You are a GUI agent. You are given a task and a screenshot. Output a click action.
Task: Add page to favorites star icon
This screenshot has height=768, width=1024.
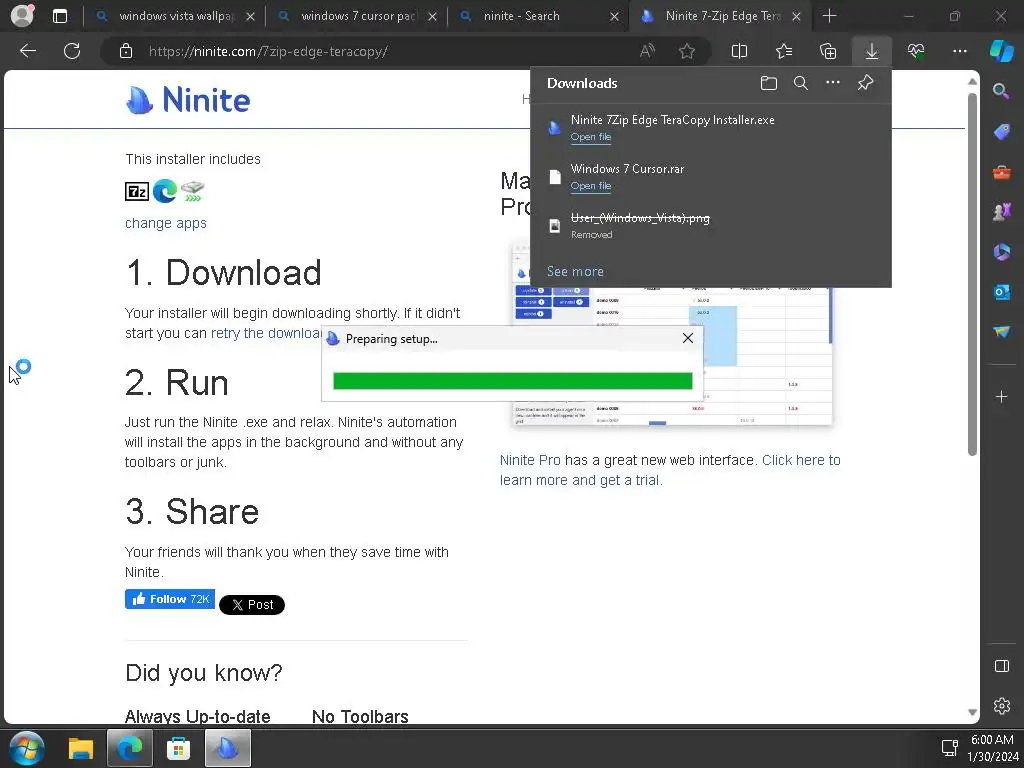[x=686, y=51]
